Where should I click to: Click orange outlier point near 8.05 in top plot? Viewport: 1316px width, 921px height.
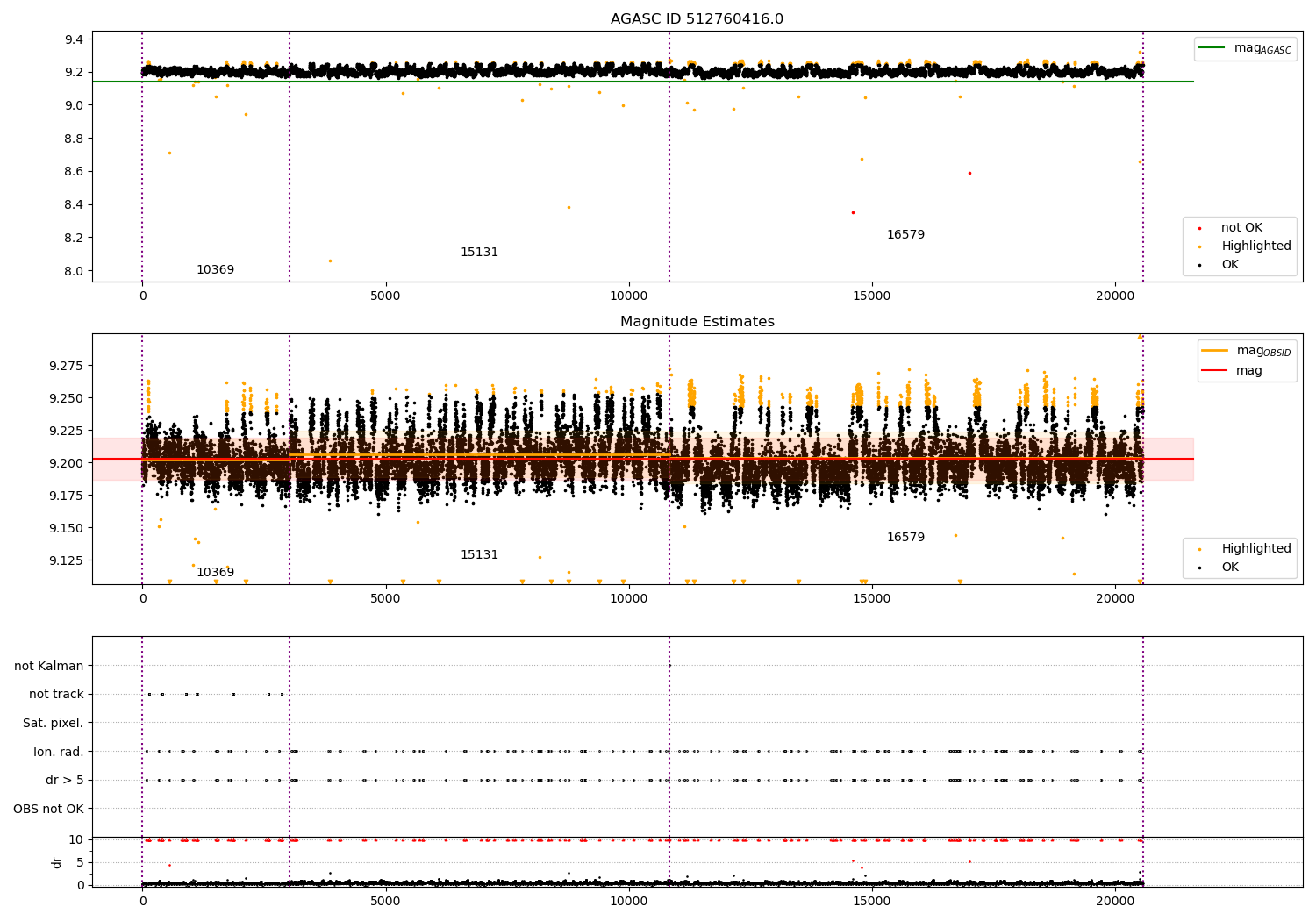click(x=330, y=261)
